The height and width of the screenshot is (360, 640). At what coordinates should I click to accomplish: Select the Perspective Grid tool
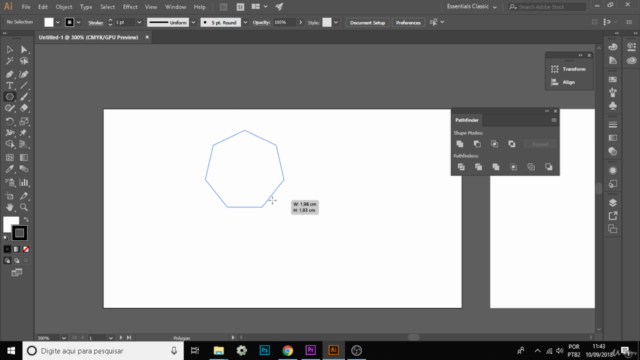click(24, 144)
